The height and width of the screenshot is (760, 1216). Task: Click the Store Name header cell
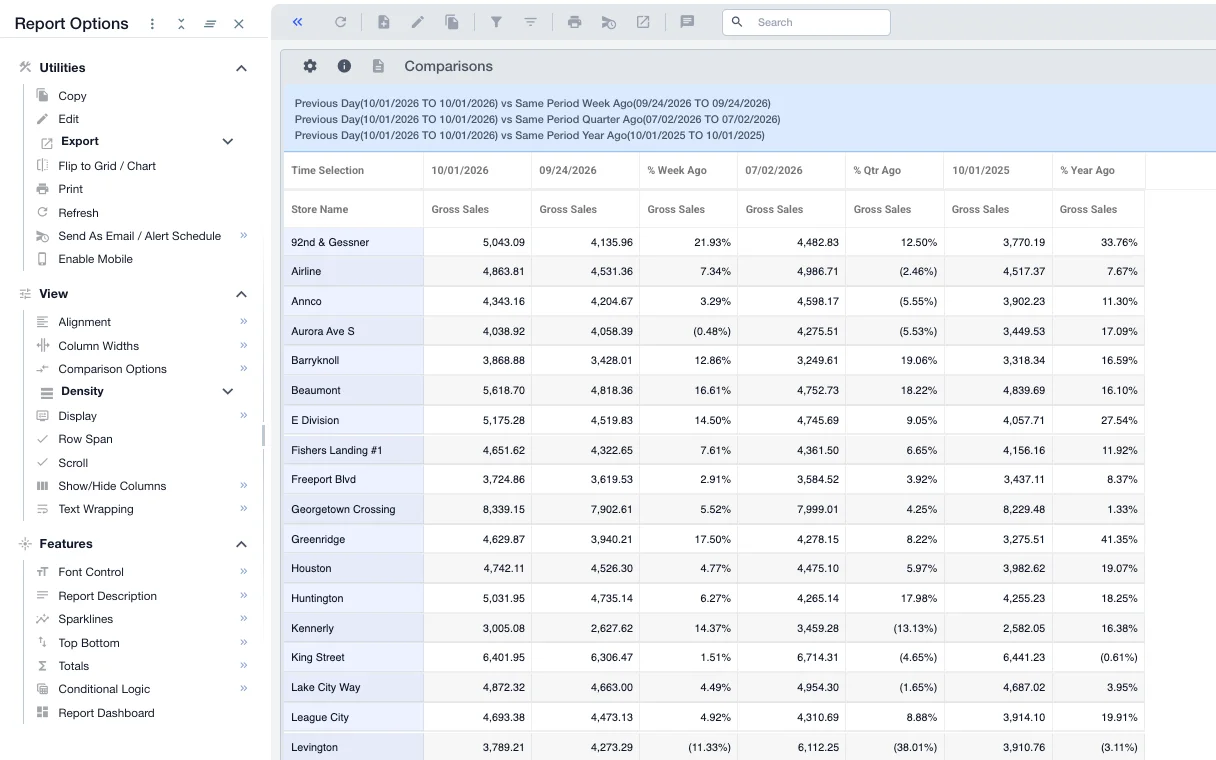[x=353, y=209]
